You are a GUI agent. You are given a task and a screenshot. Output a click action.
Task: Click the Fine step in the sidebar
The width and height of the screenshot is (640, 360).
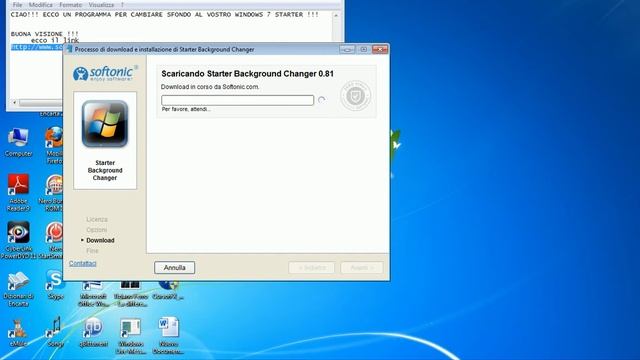click(92, 251)
